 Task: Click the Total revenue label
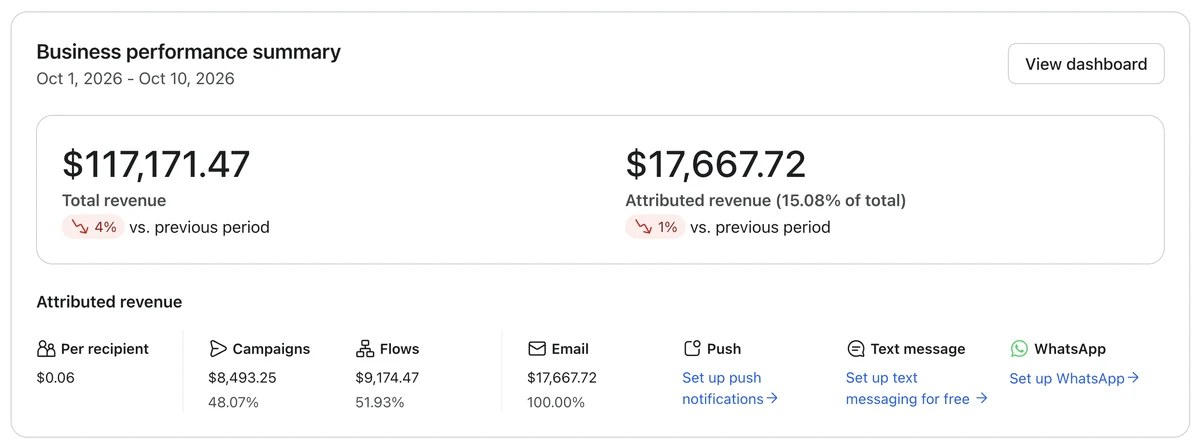coord(114,200)
